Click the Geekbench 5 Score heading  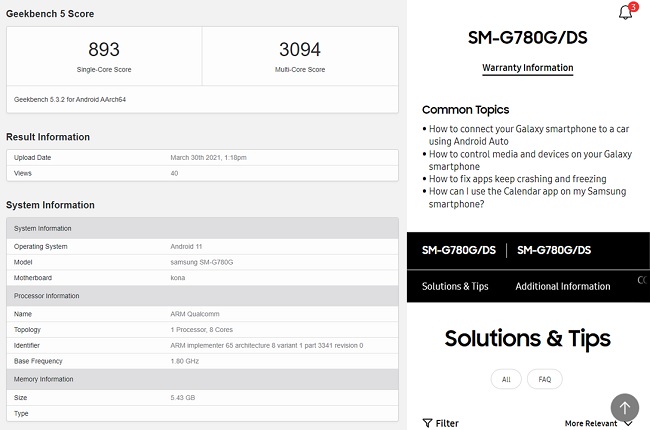(x=50, y=14)
